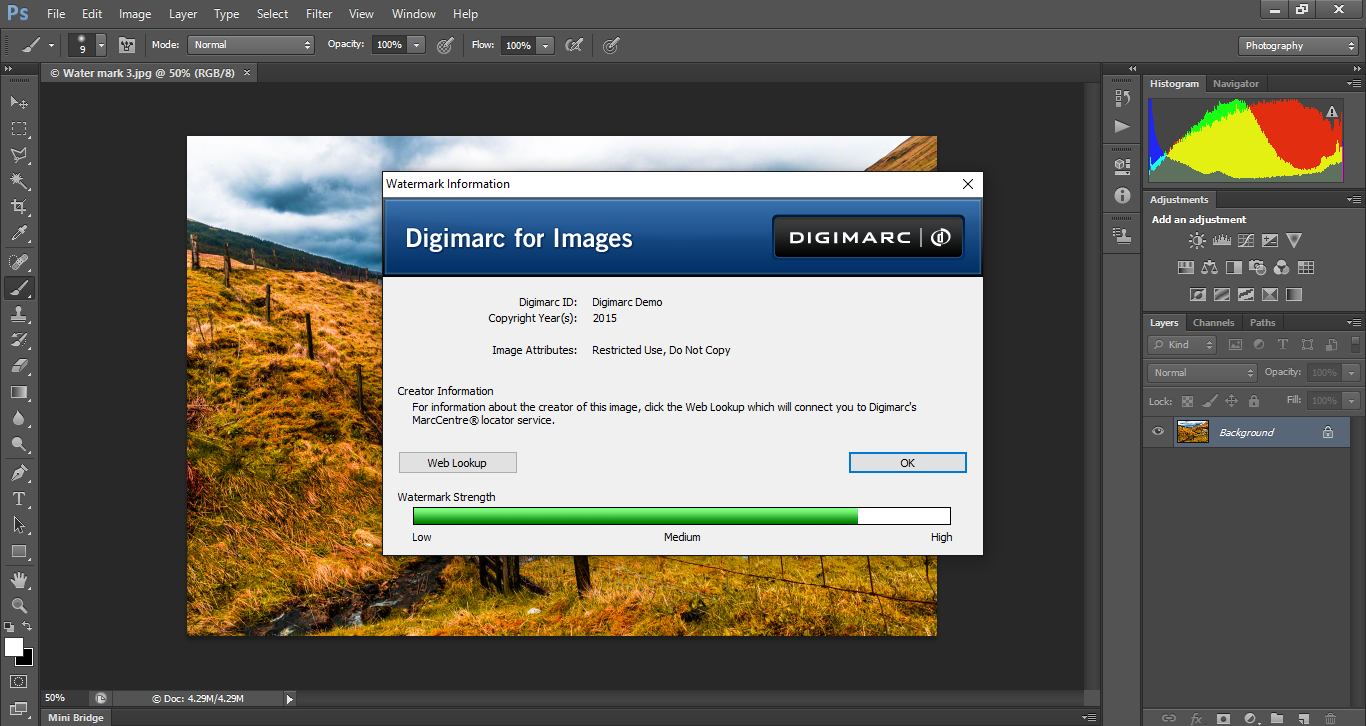Toggle Quick Mask mode
The image size is (1366, 726).
click(19, 681)
